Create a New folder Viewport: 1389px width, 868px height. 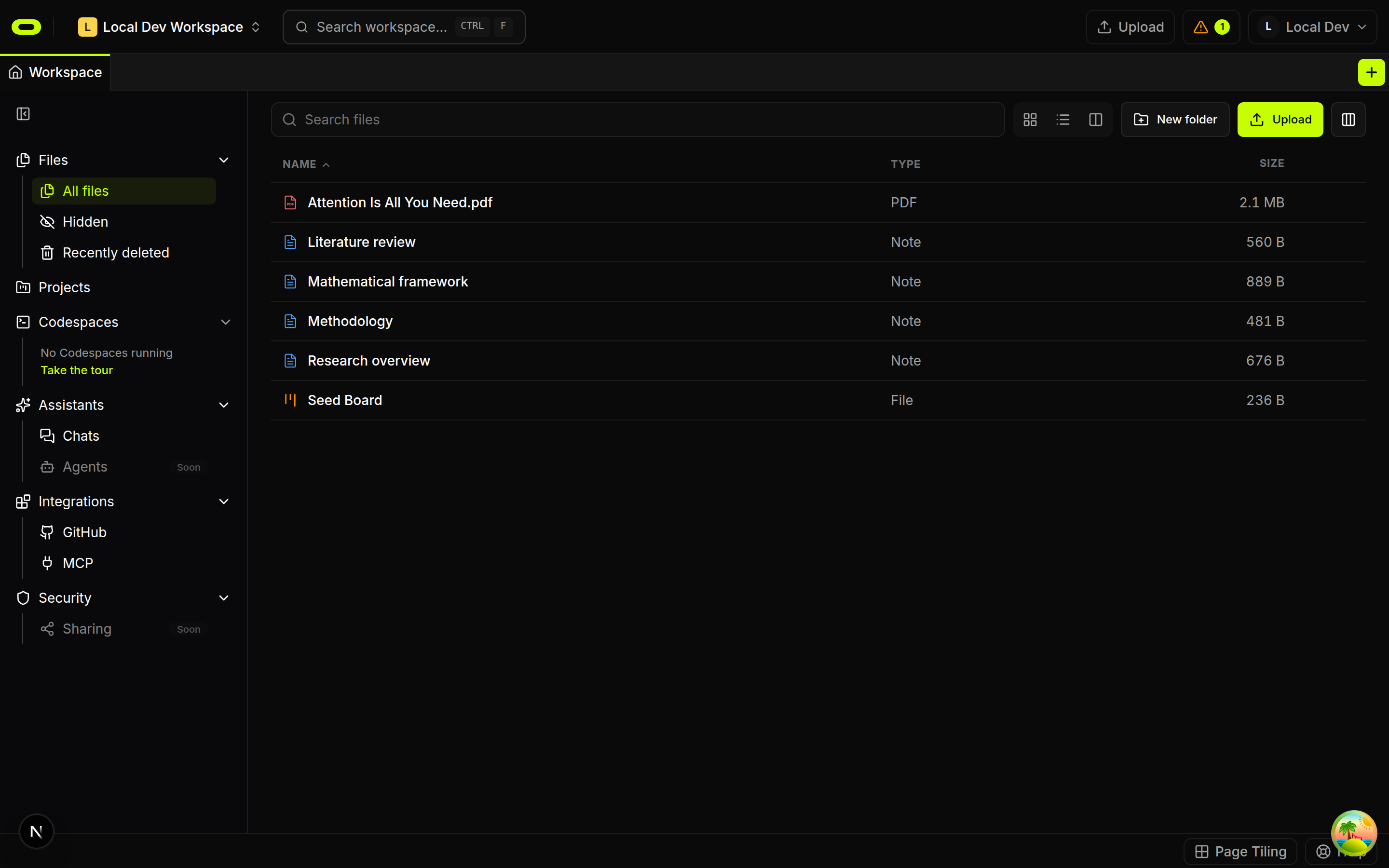click(1175, 120)
